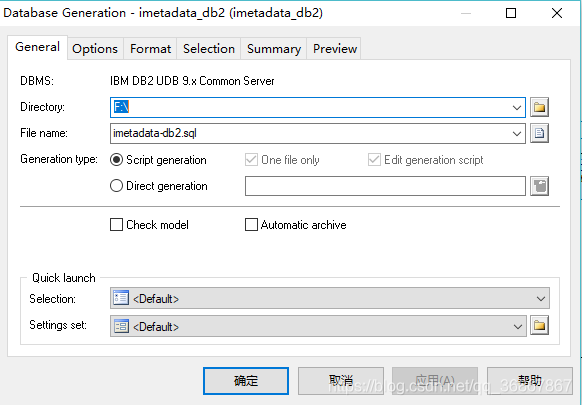
Task: Expand the File name dropdown arrow
Action: click(517, 134)
